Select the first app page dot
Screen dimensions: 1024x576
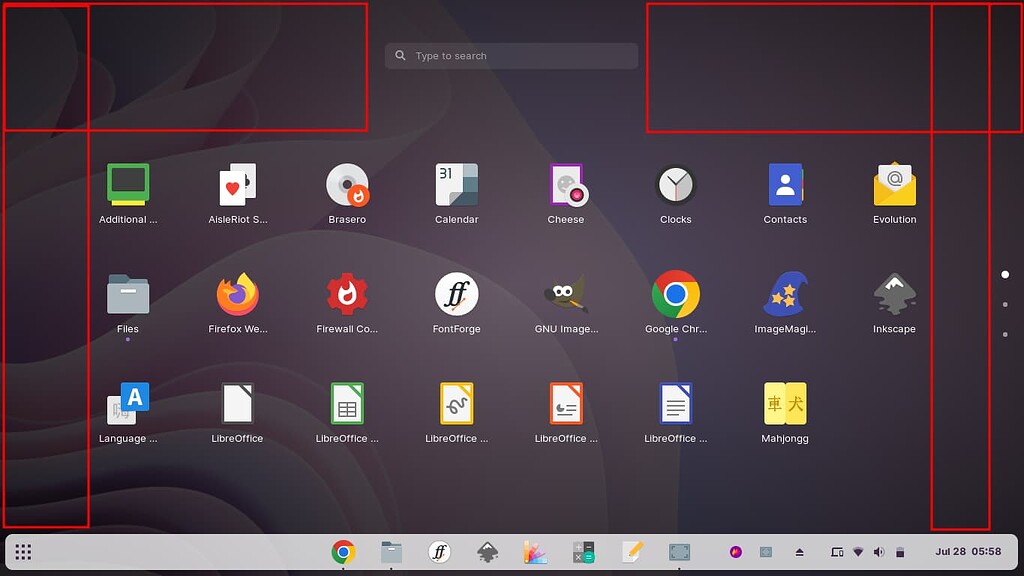(x=1005, y=274)
